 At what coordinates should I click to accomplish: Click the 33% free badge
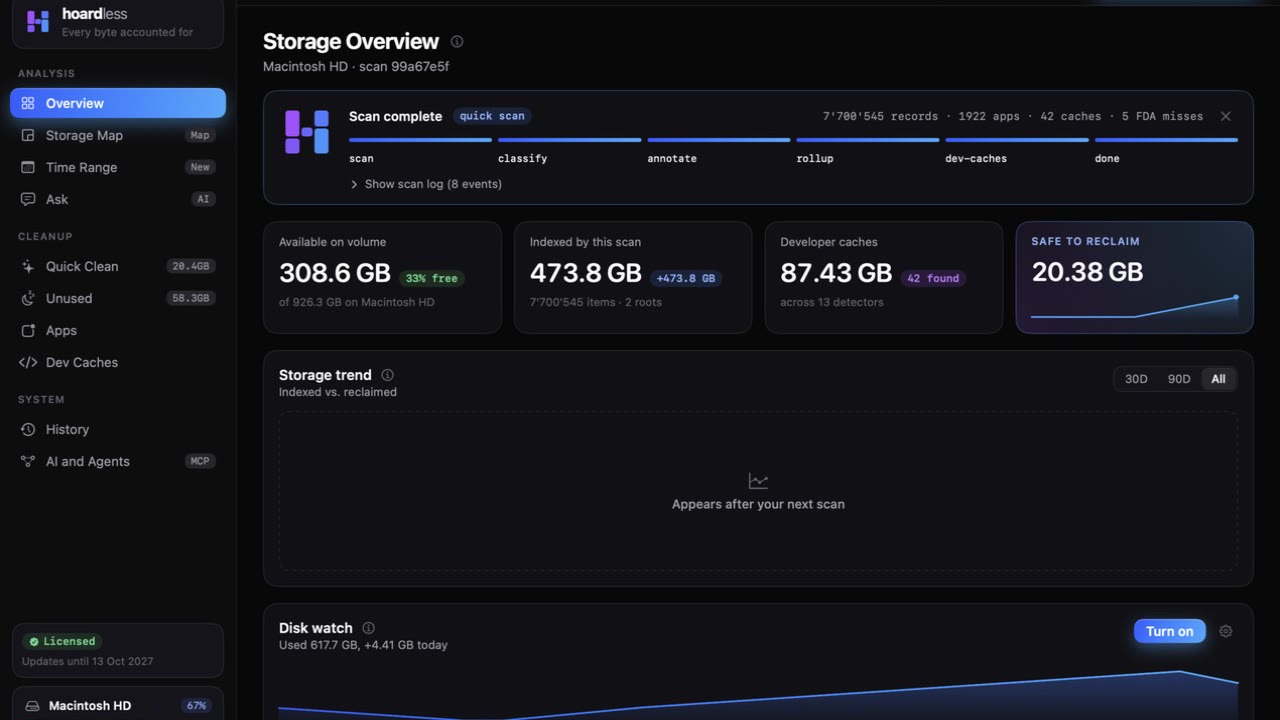click(432, 278)
